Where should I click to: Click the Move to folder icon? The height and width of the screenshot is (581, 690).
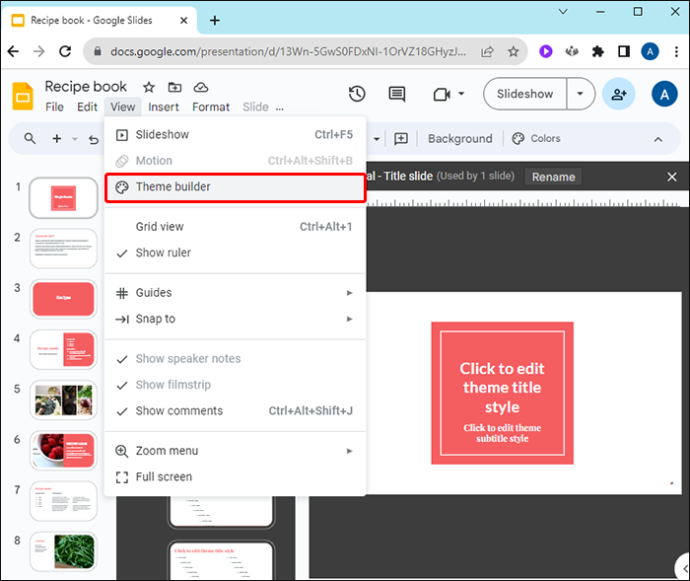175,87
